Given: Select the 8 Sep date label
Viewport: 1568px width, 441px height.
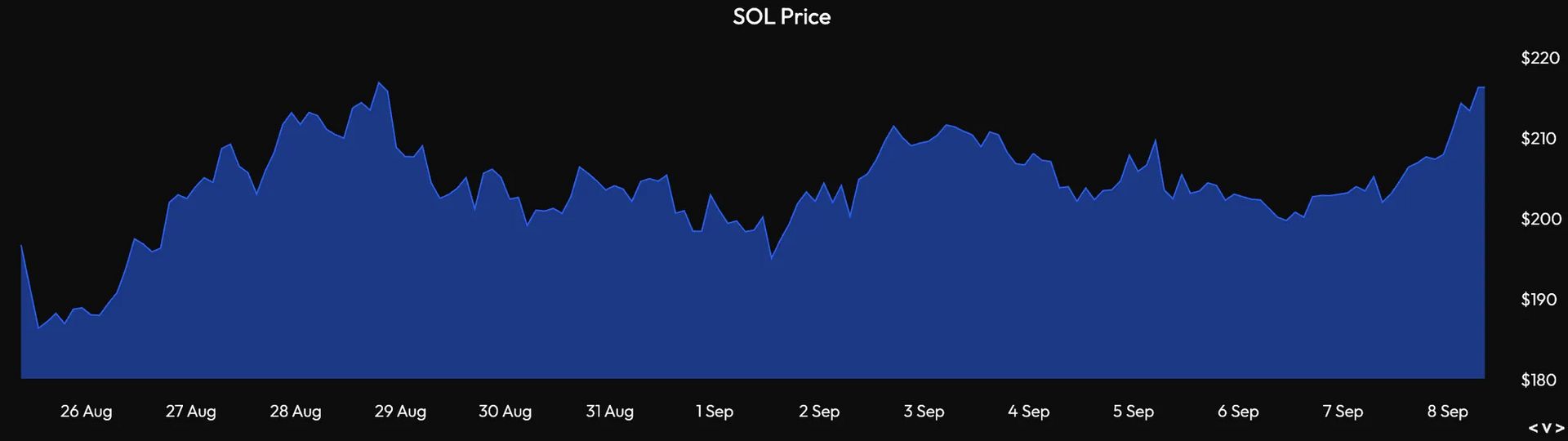Looking at the screenshot, I should tap(1447, 412).
